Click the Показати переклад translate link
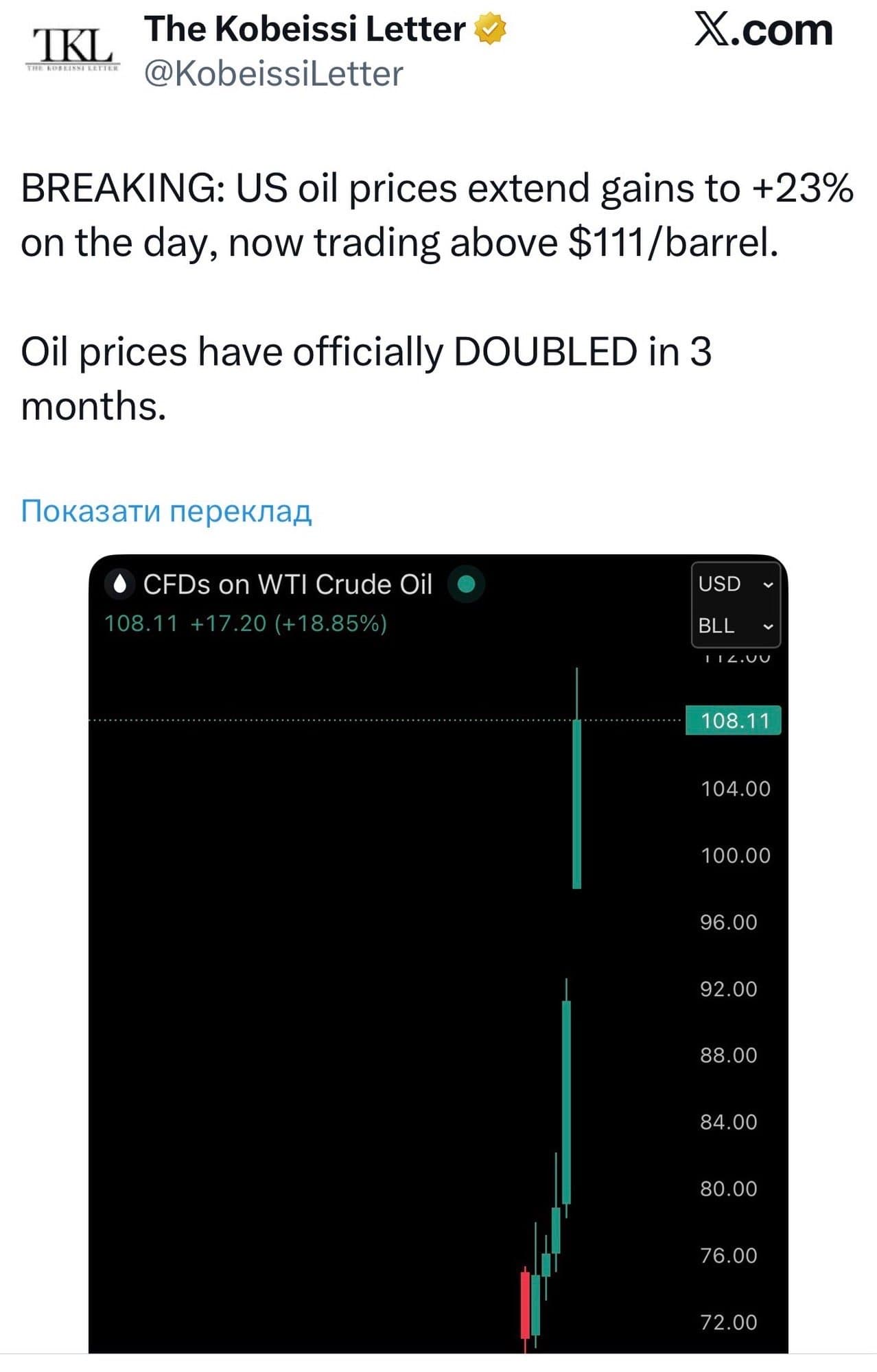The width and height of the screenshot is (877, 1372). pos(166,511)
